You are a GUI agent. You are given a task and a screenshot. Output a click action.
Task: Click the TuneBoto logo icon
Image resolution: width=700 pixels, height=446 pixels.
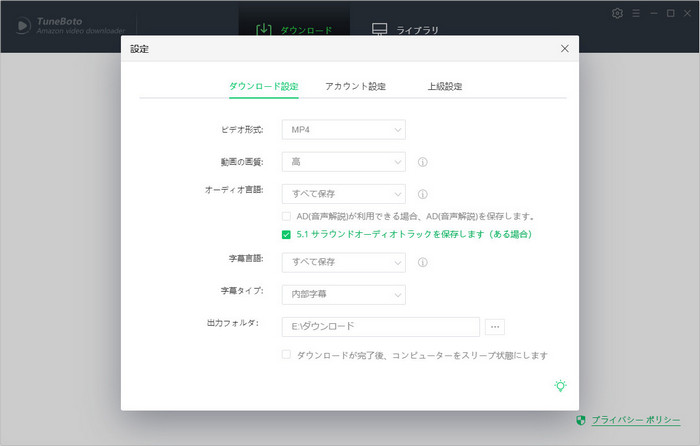click(23, 25)
